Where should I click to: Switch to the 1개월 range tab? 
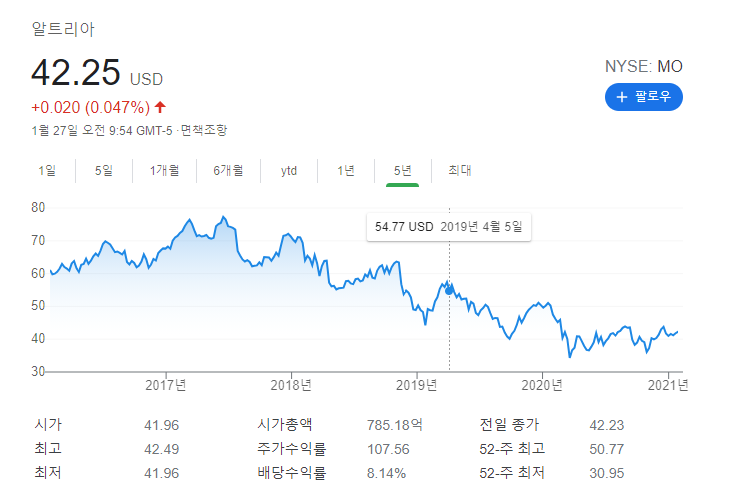point(164,170)
